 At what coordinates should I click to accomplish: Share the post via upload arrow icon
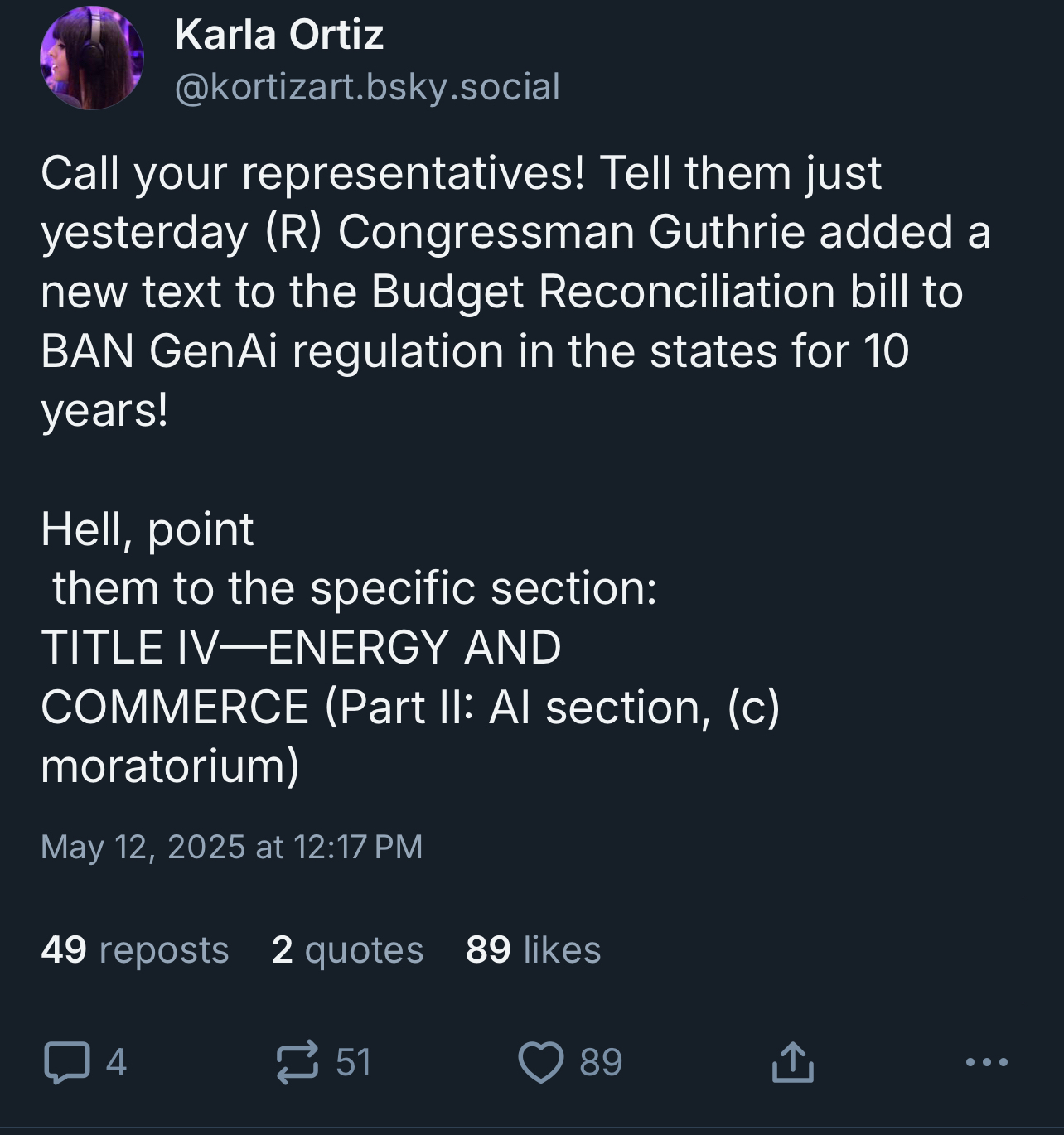pos(792,1063)
